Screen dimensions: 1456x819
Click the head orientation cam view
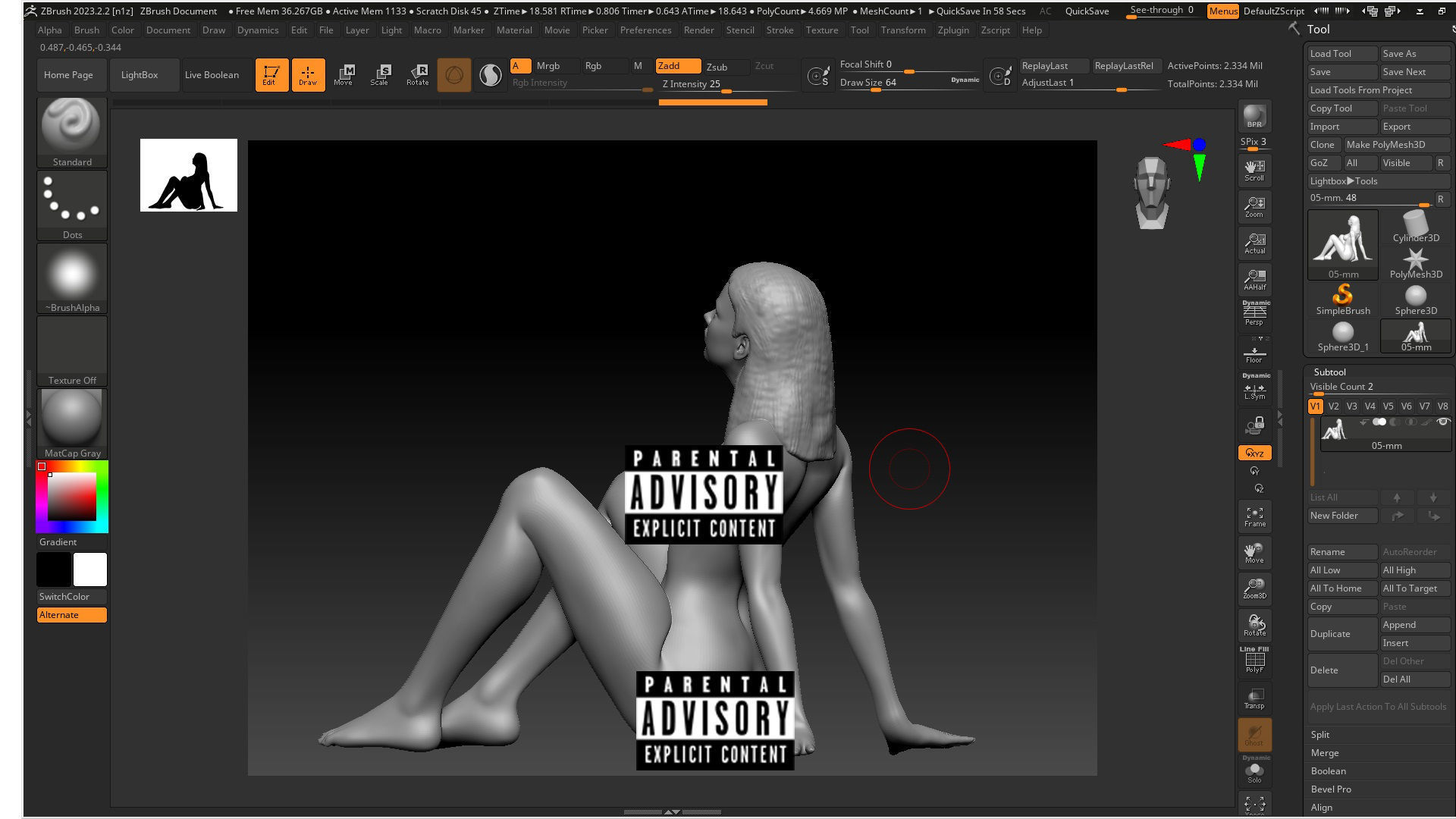(x=1152, y=193)
